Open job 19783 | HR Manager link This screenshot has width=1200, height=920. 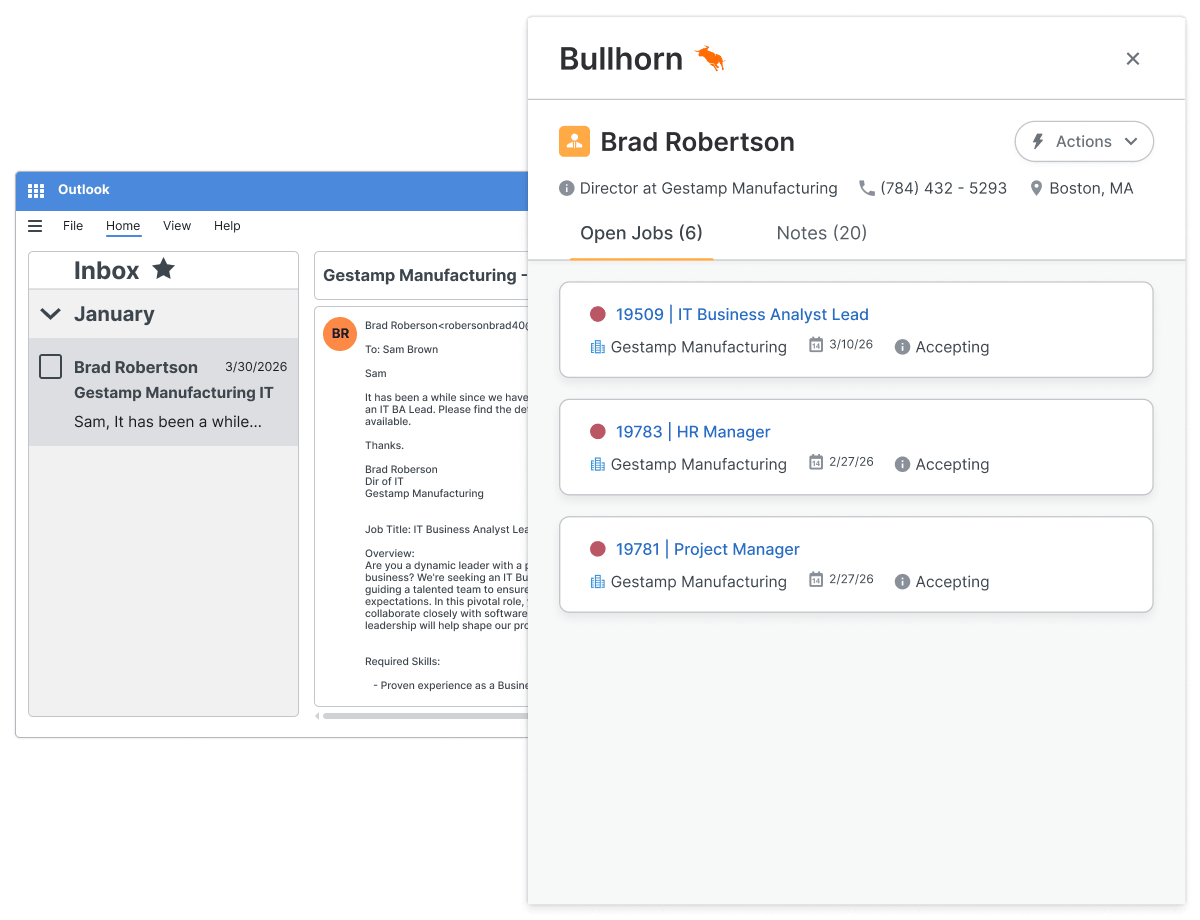(x=693, y=432)
